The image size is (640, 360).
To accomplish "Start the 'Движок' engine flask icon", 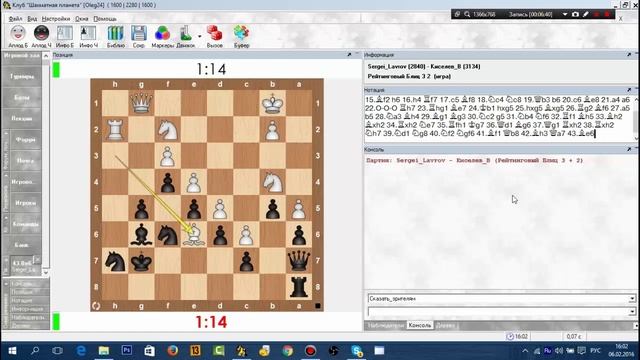I will point(186,33).
